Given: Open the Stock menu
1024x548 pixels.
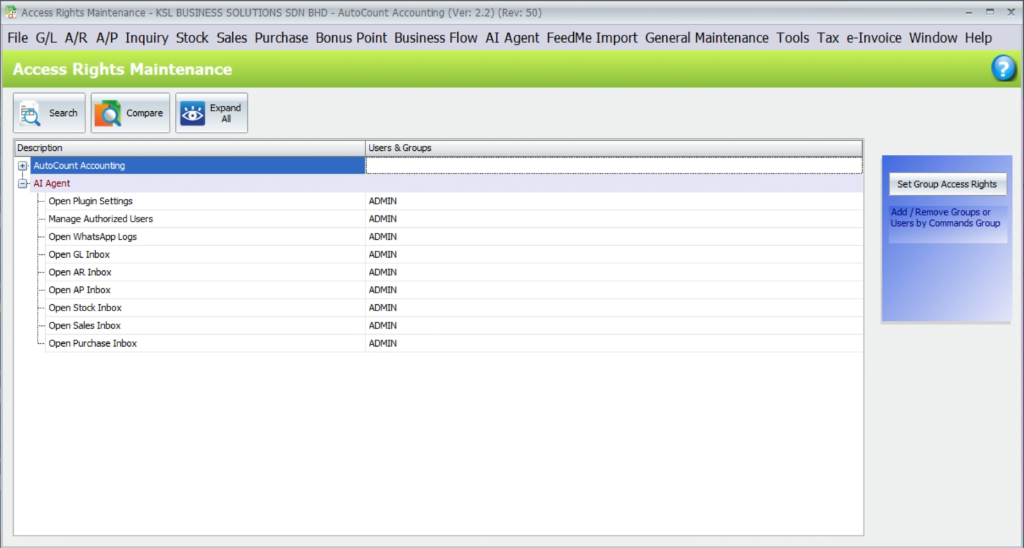Looking at the screenshot, I should pos(192,38).
